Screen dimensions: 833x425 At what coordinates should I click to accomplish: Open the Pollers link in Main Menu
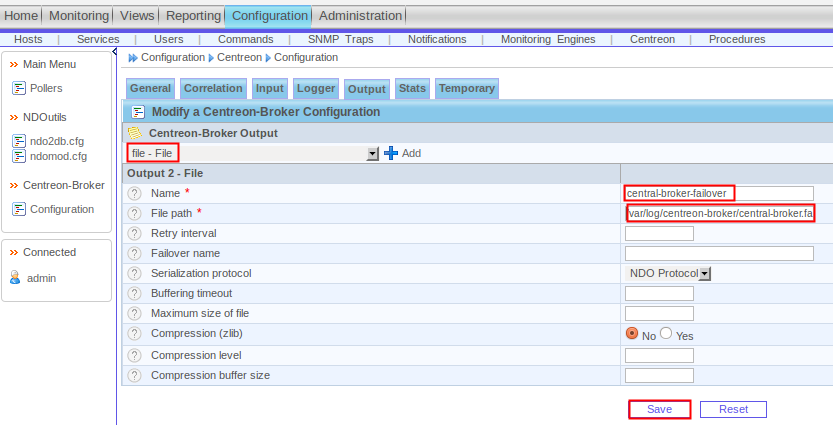[x=46, y=88]
